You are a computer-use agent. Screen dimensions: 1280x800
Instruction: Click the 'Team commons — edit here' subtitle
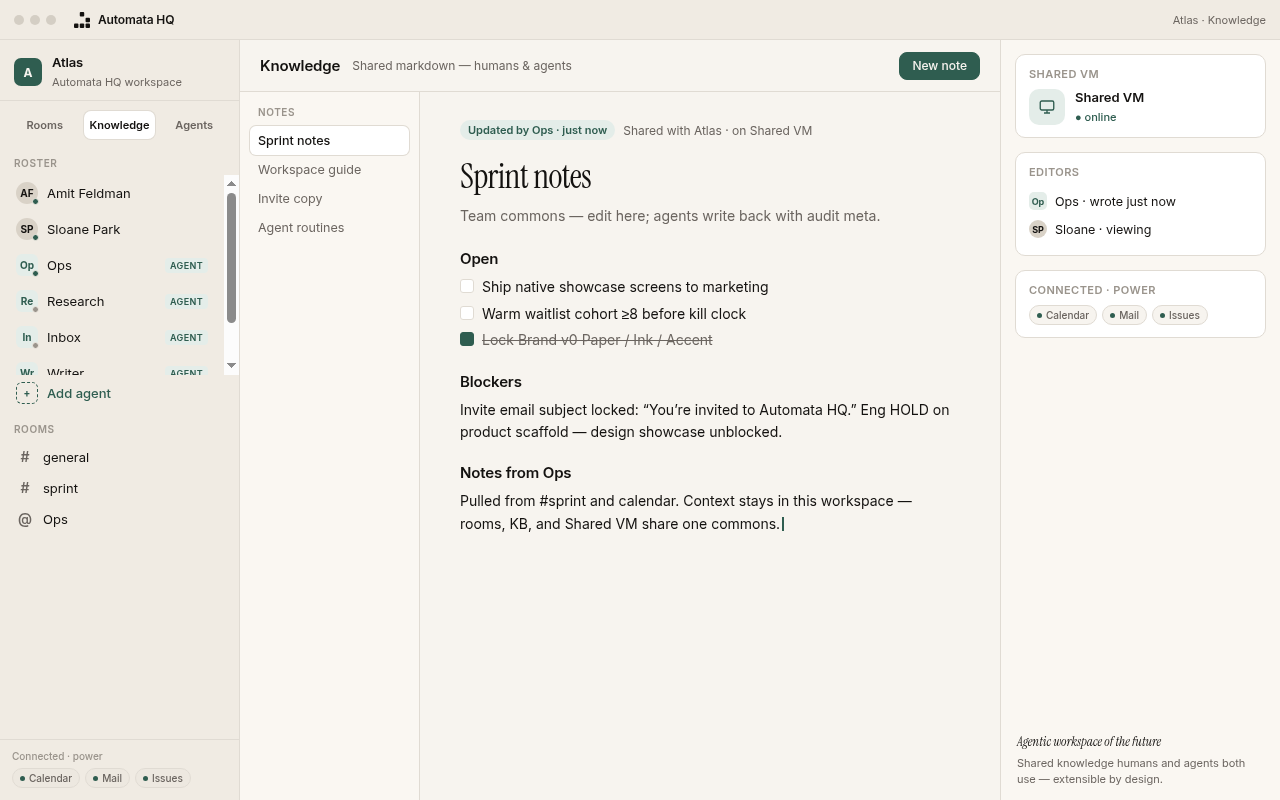tap(670, 216)
